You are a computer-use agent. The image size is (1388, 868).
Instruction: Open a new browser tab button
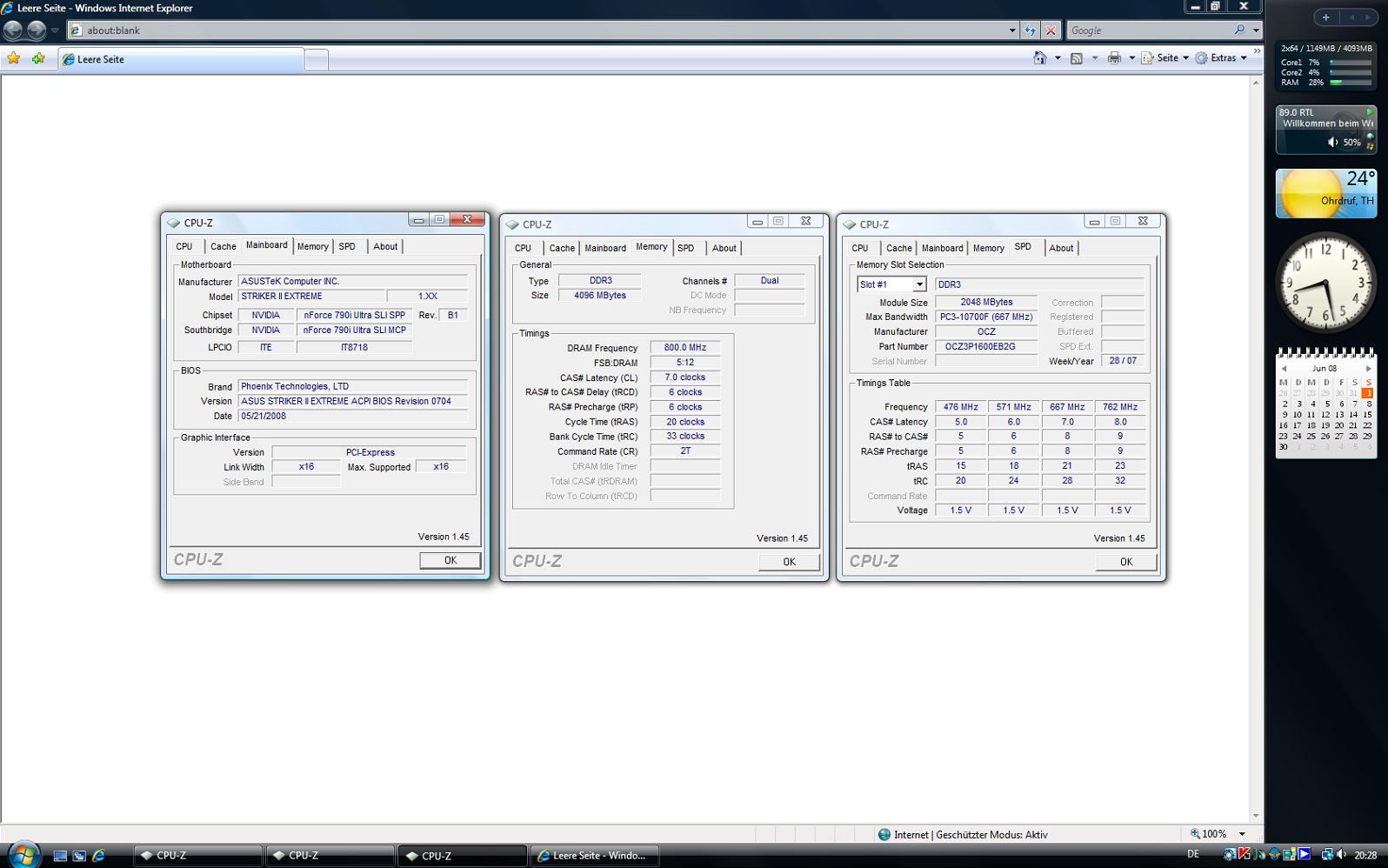click(317, 59)
